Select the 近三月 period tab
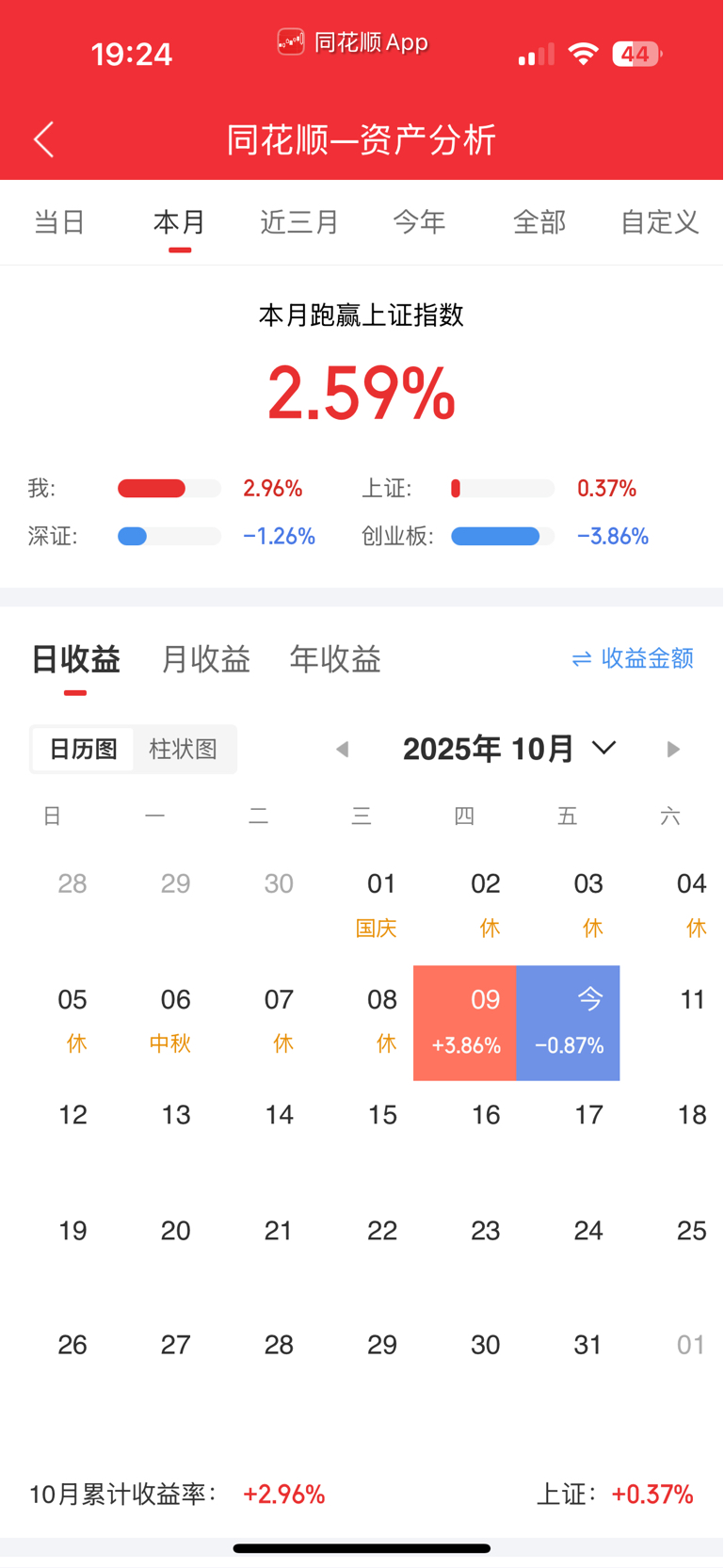Screen dimensions: 724x1568 [x=299, y=222]
